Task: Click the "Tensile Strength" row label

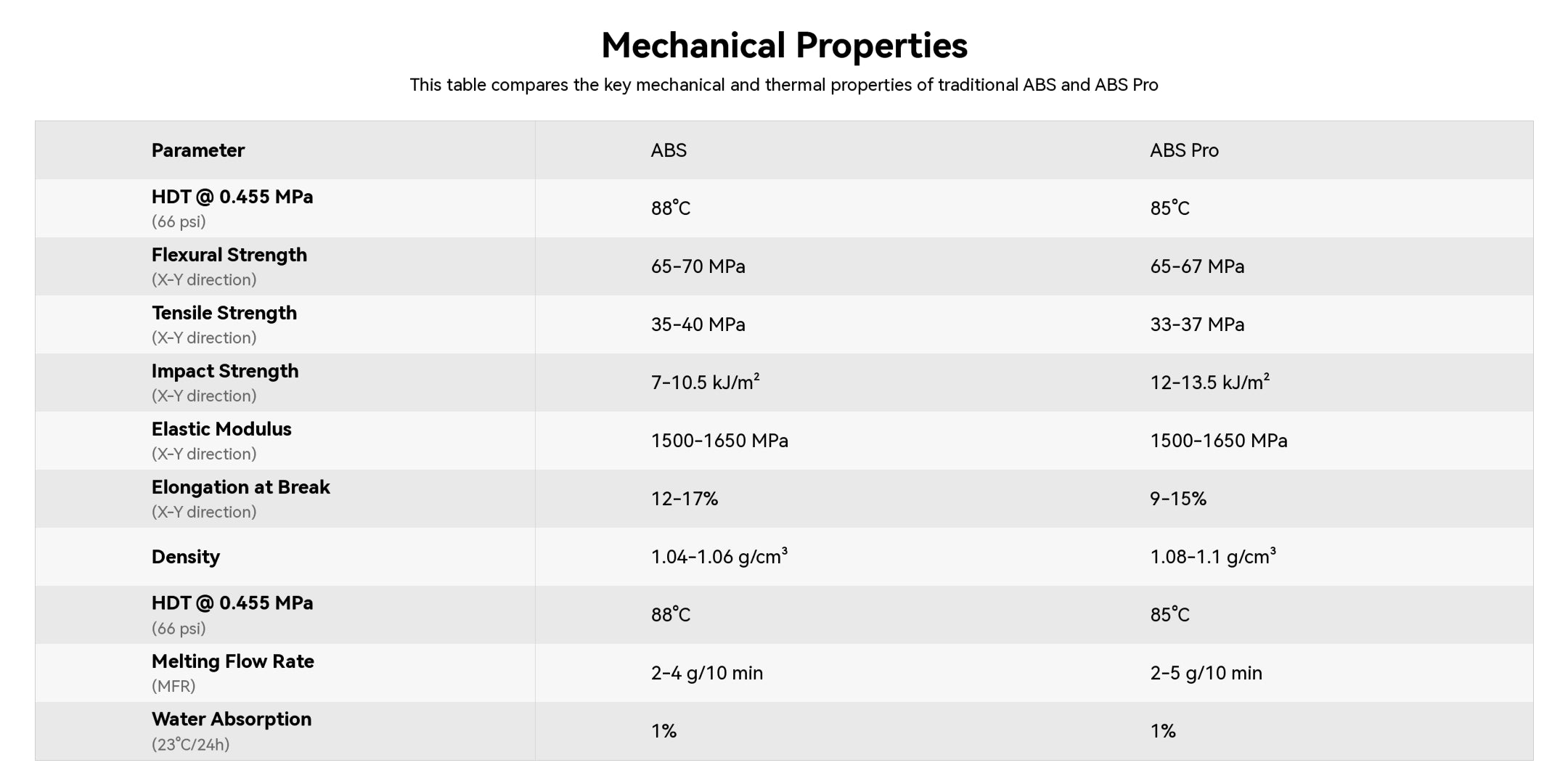Action: point(224,313)
